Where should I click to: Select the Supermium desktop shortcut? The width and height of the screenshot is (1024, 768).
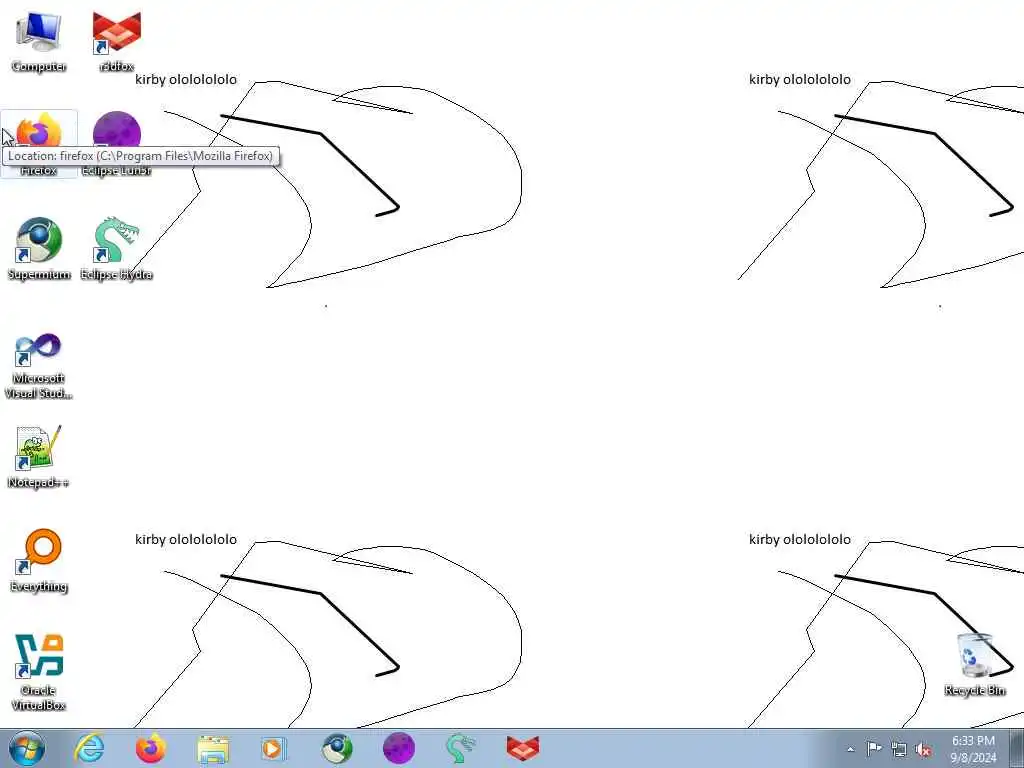click(x=39, y=249)
